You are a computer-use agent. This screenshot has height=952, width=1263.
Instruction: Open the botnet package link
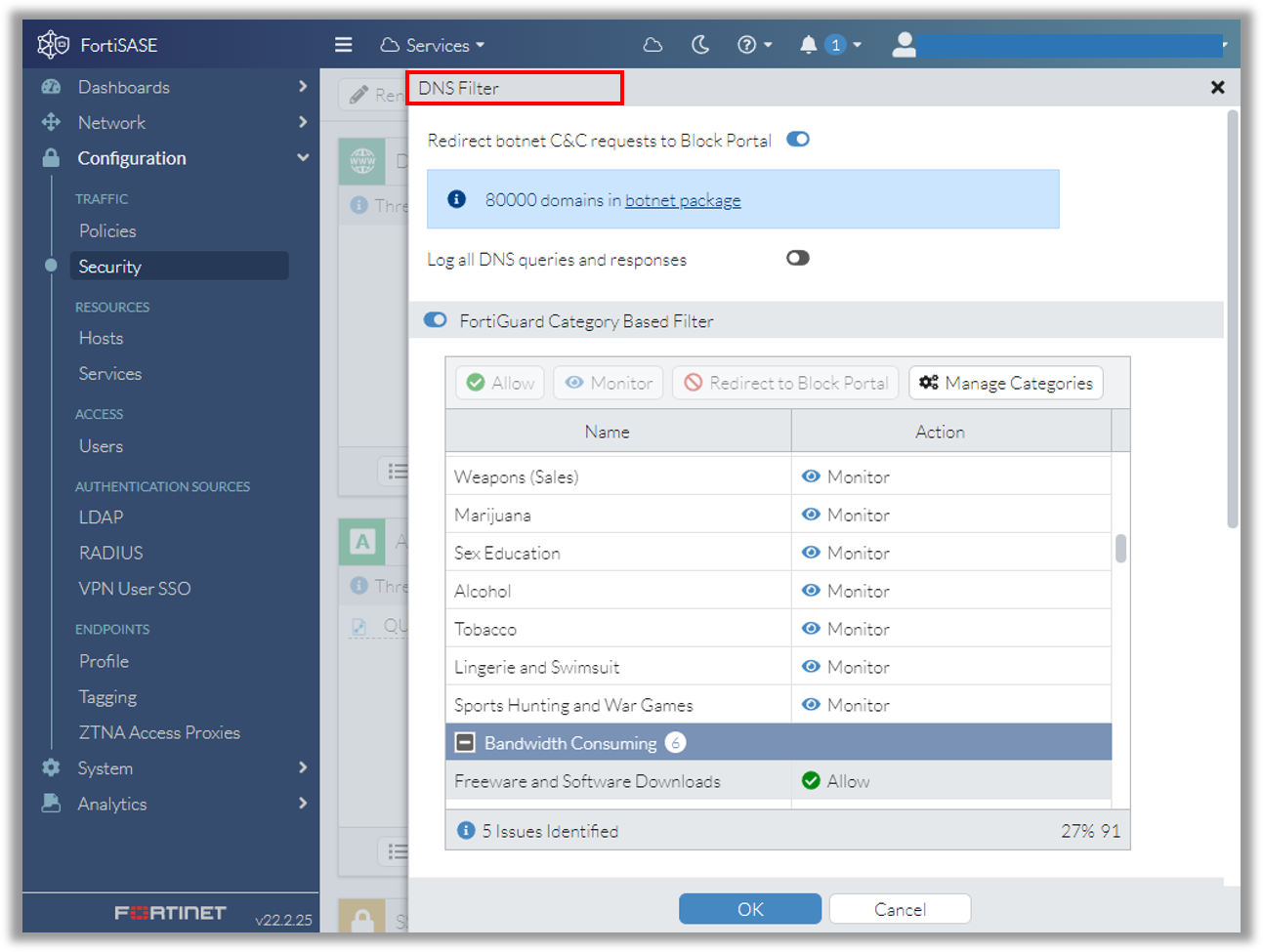click(x=683, y=200)
